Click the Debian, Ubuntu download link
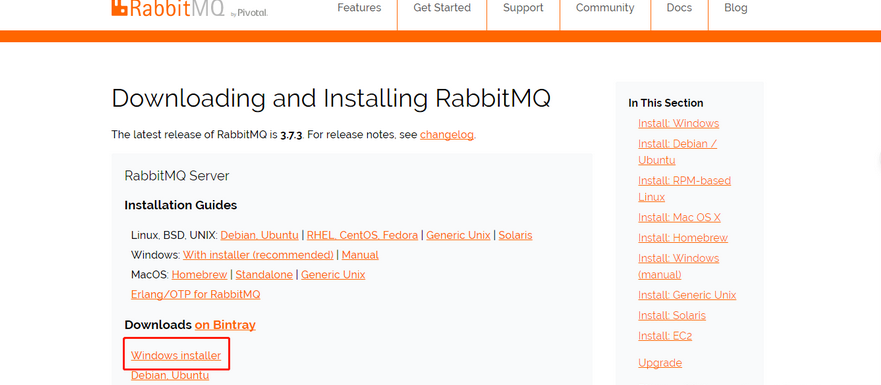 170,375
